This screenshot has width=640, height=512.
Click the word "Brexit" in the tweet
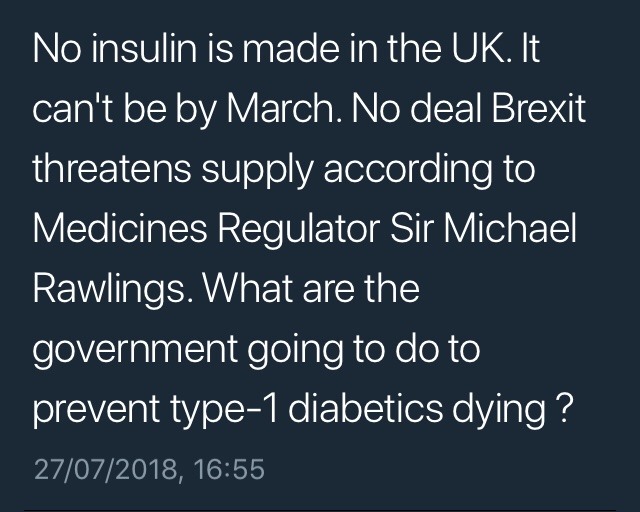(x=549, y=111)
